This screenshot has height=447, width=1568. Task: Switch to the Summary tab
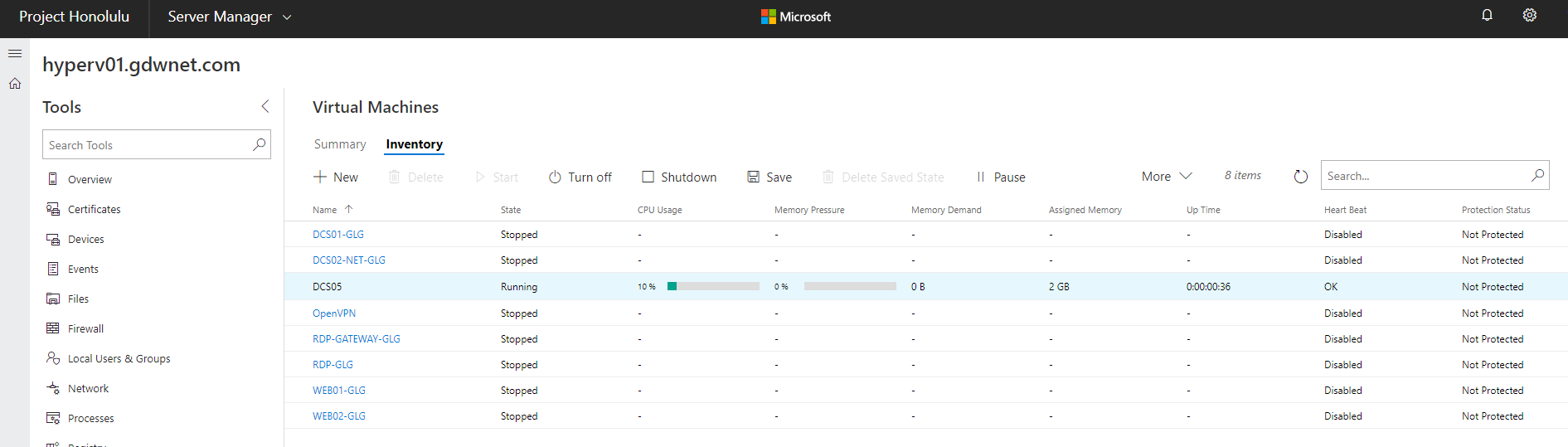[340, 144]
